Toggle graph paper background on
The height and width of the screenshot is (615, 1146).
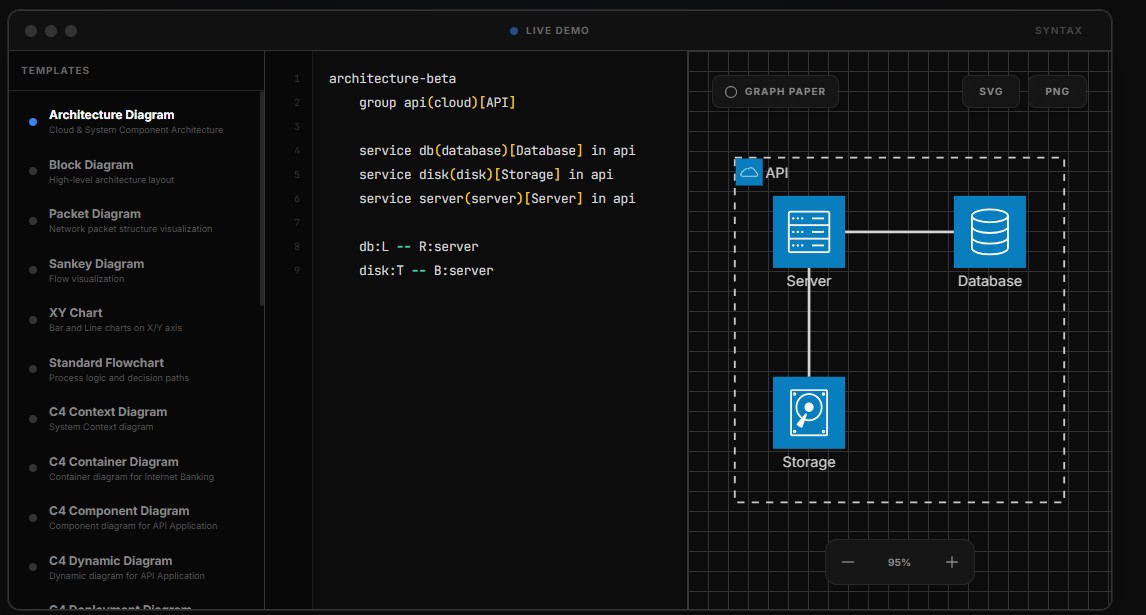(x=775, y=91)
